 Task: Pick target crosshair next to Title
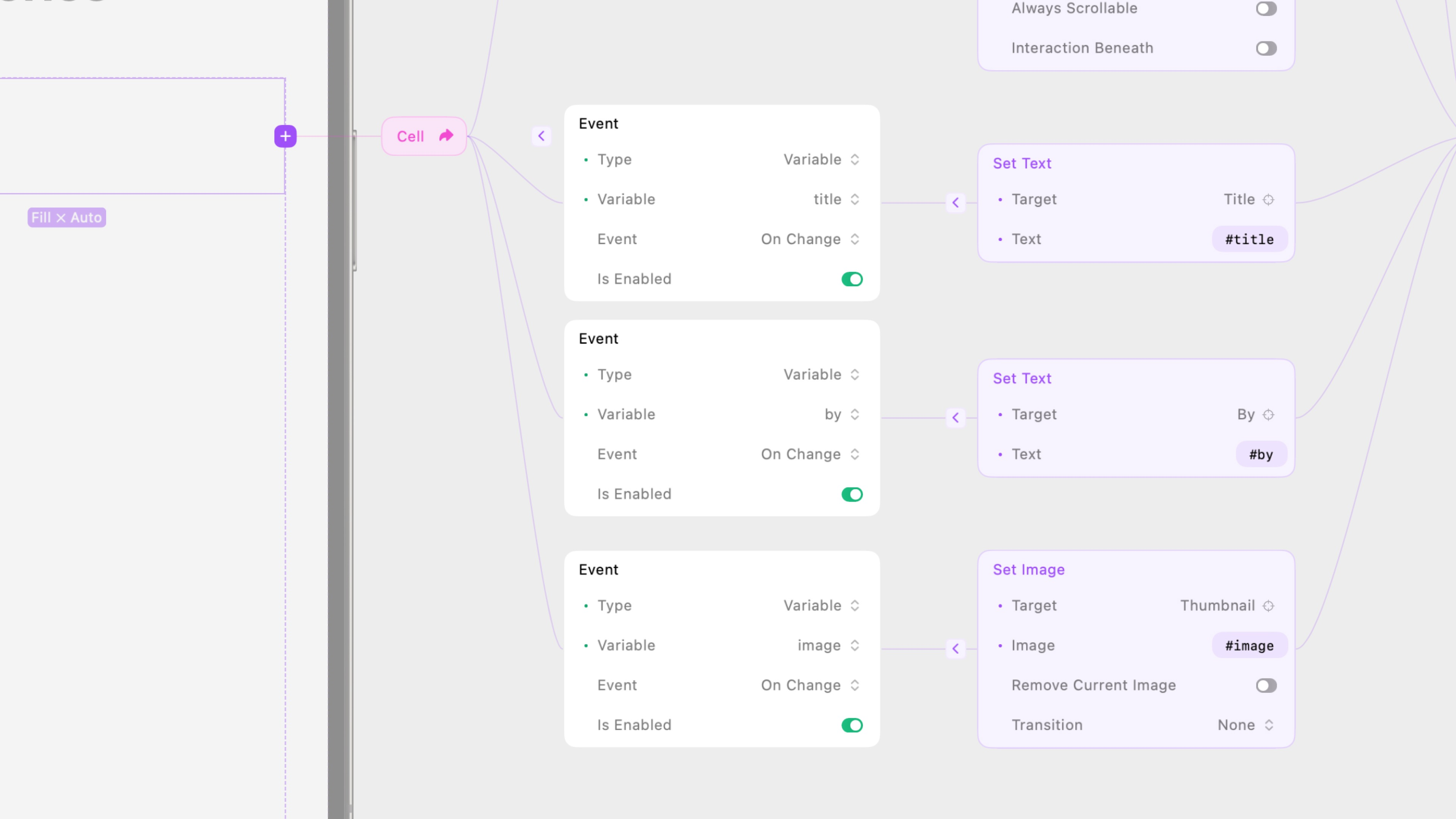[x=1268, y=199]
